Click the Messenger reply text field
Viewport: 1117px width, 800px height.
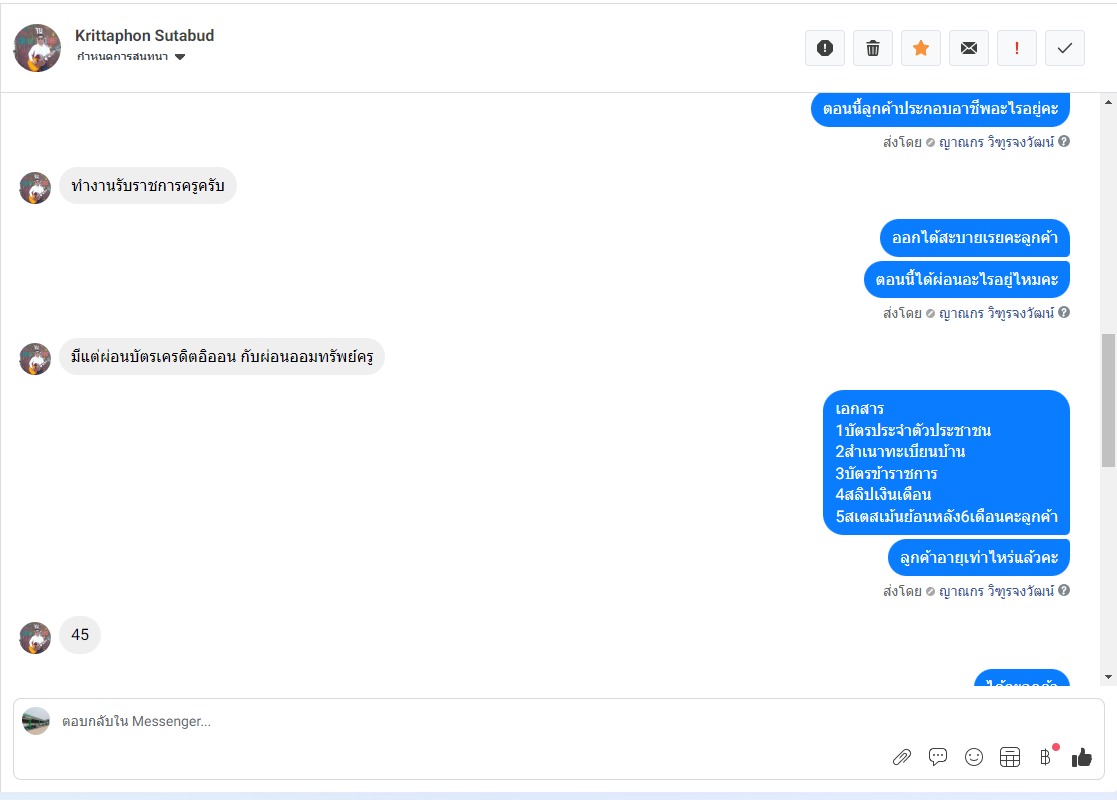click(x=470, y=722)
